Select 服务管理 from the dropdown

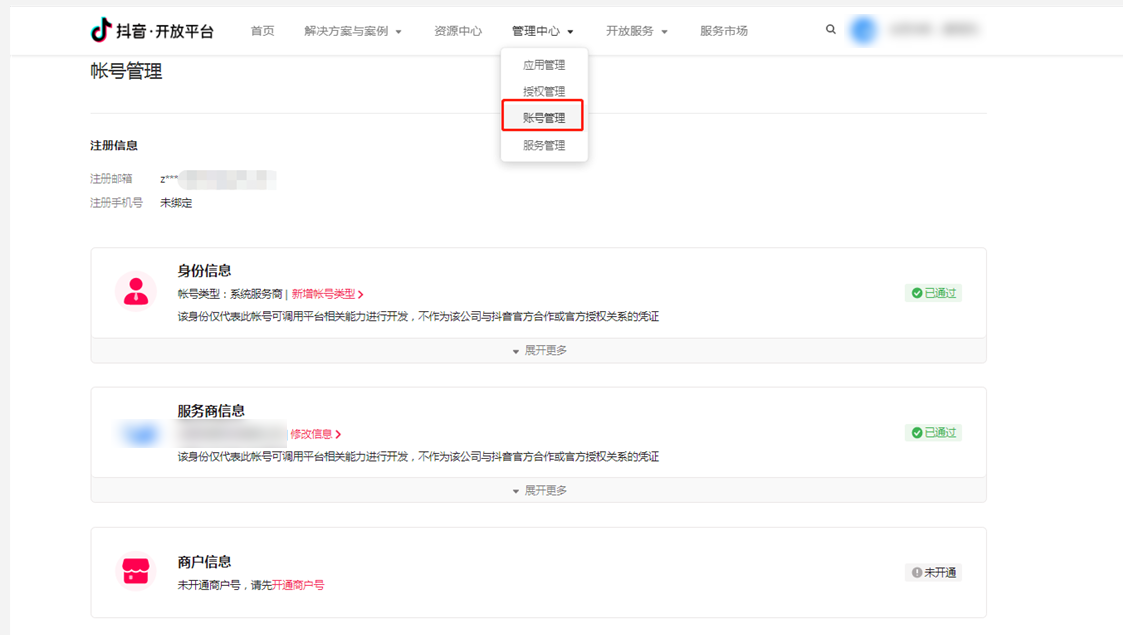point(544,145)
